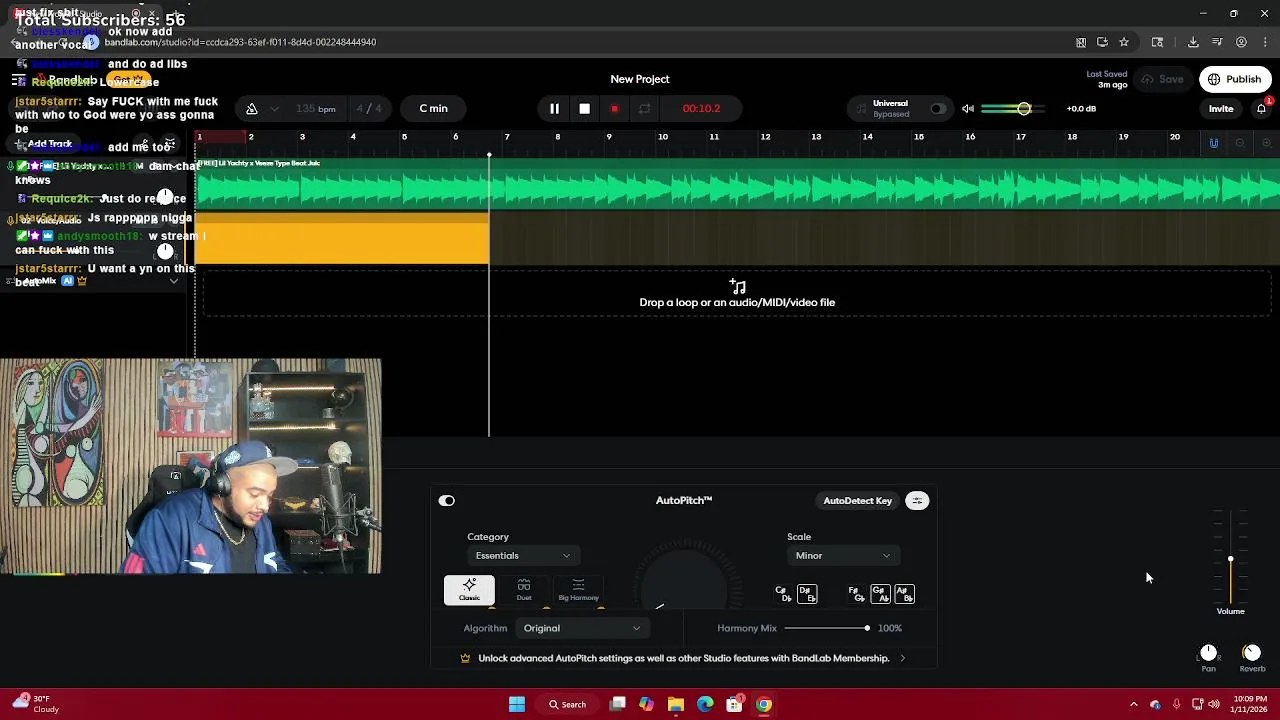Toggle the Universal mastering bypass switch

(x=938, y=108)
